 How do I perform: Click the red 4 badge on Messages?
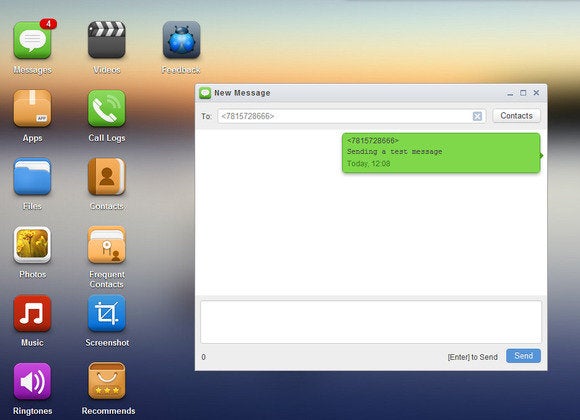(x=48, y=24)
